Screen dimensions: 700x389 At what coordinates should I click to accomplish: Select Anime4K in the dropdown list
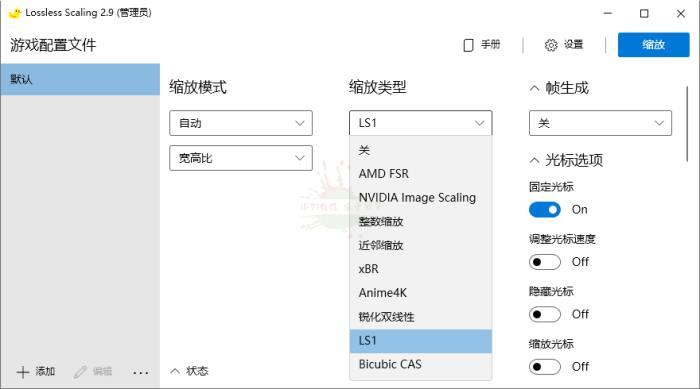pos(421,293)
